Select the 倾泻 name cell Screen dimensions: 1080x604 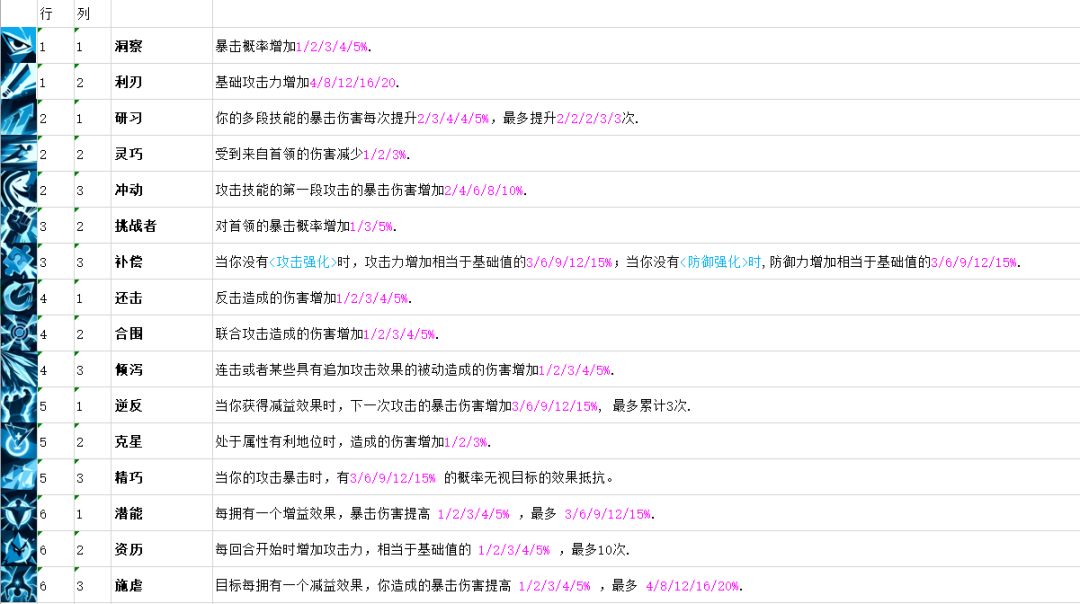[x=162, y=369]
